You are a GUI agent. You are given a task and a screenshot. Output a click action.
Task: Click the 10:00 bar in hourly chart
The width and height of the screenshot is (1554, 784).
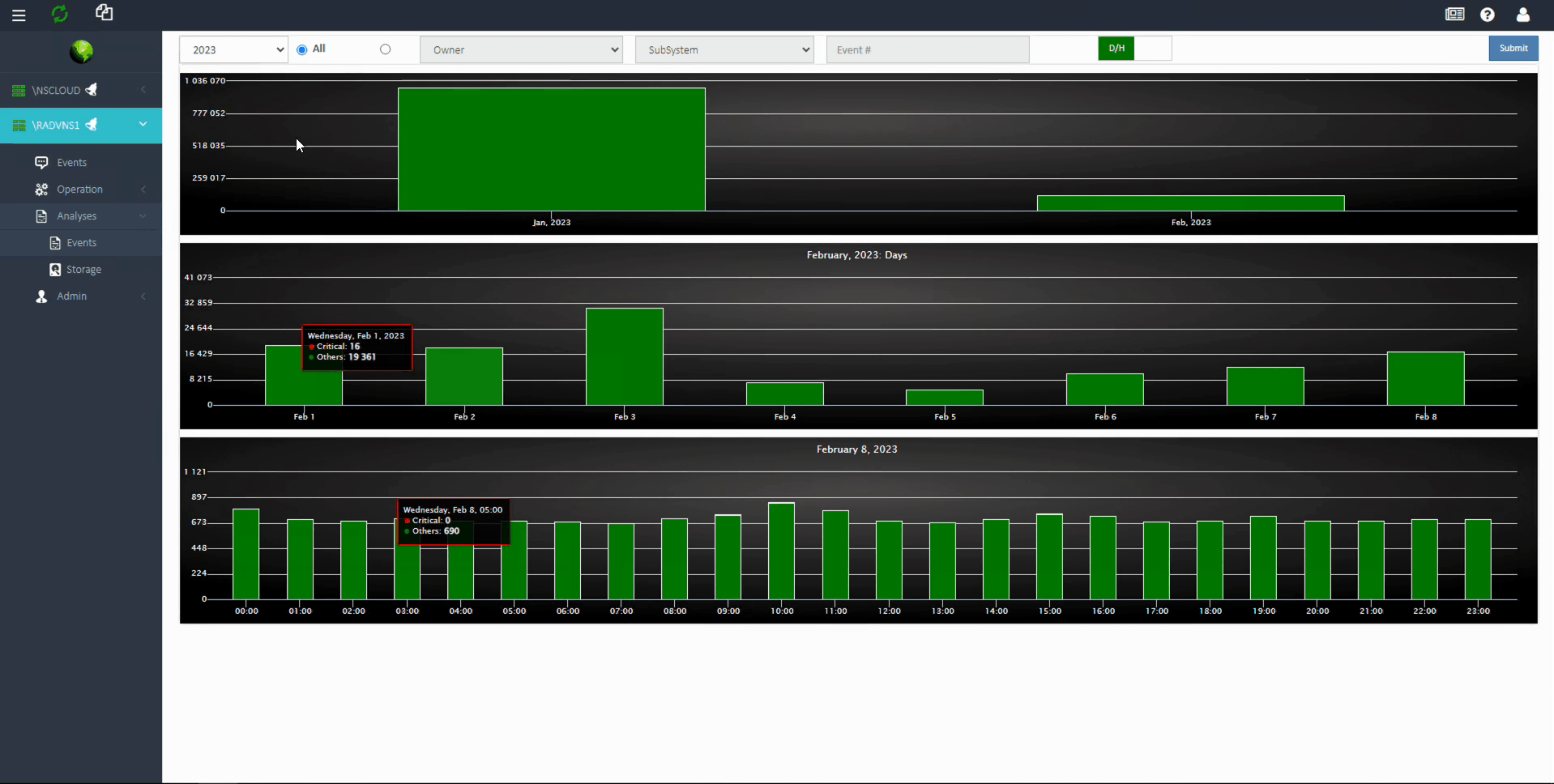pyautogui.click(x=782, y=552)
